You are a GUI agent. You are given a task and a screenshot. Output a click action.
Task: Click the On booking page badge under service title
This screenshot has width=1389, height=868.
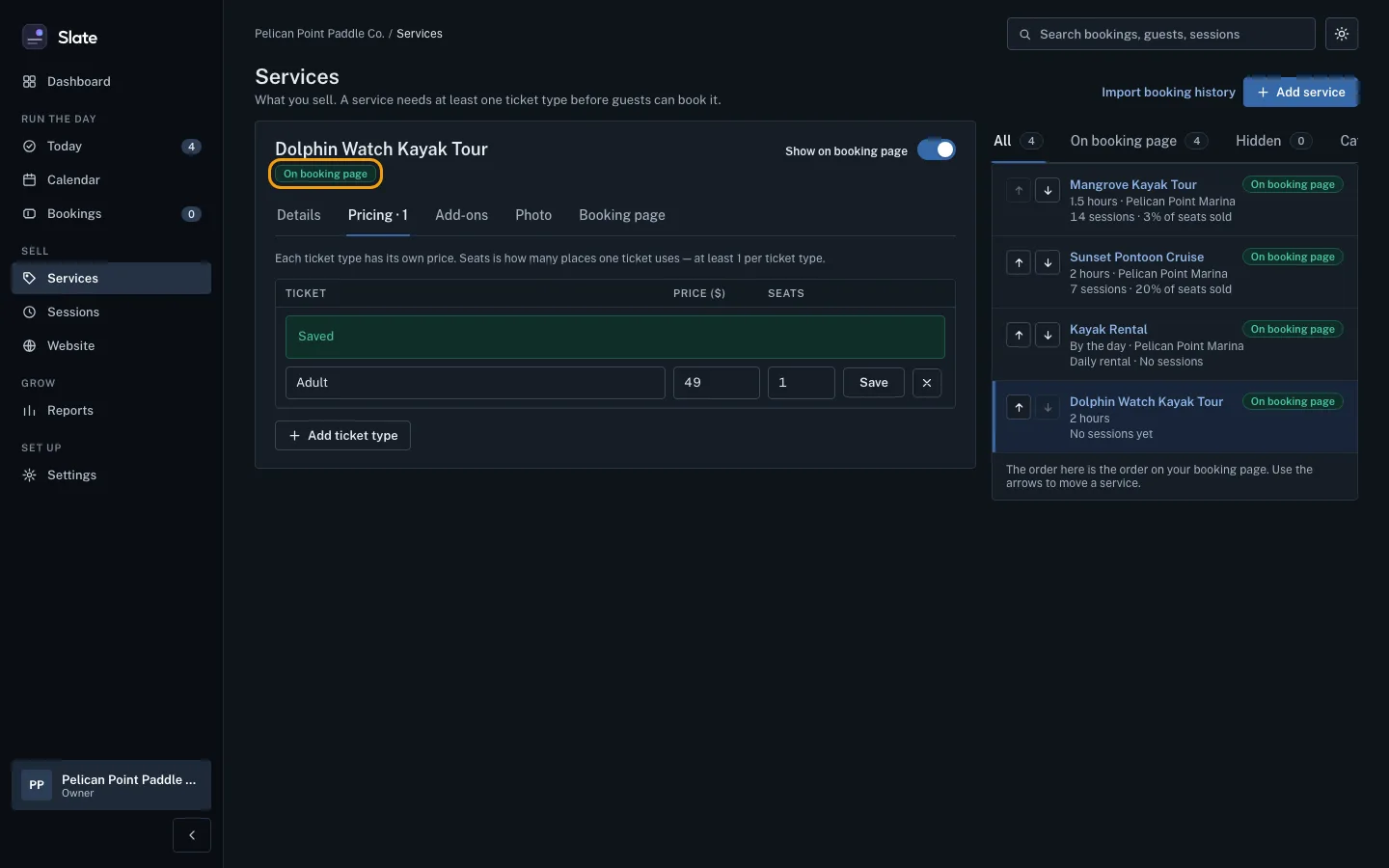325,175
